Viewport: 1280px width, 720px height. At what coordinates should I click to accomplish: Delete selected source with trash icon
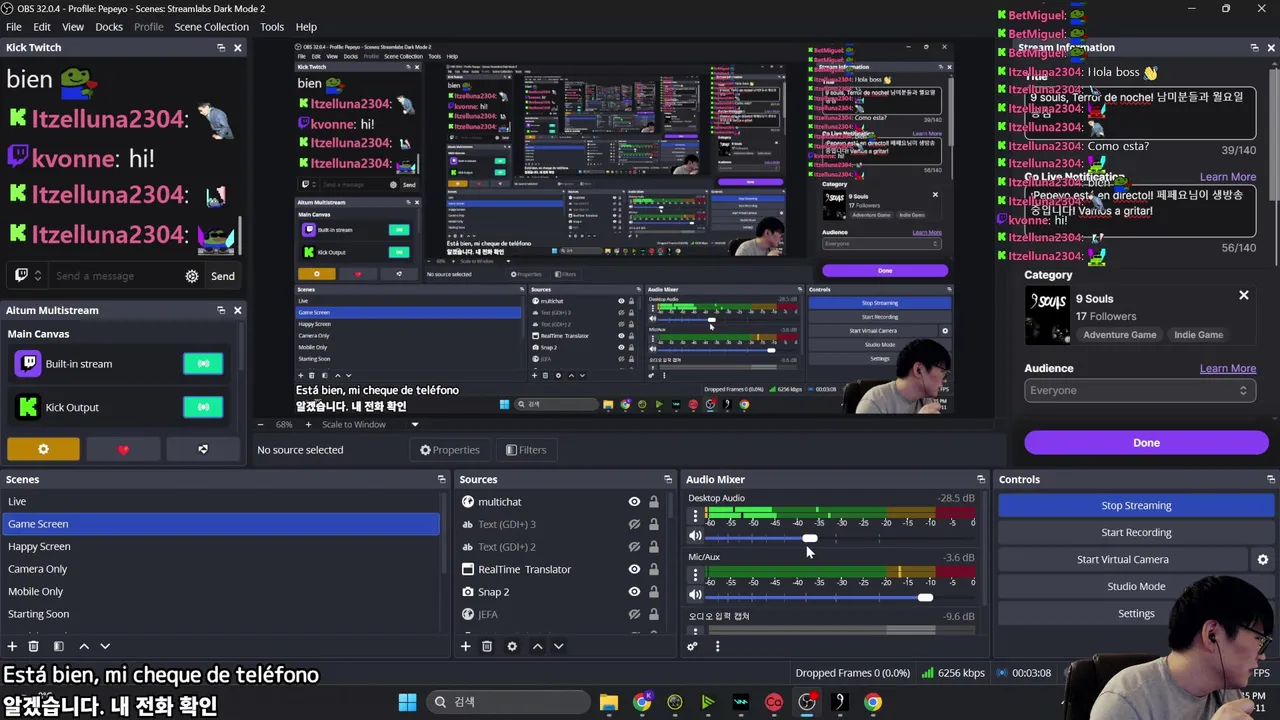pos(487,647)
